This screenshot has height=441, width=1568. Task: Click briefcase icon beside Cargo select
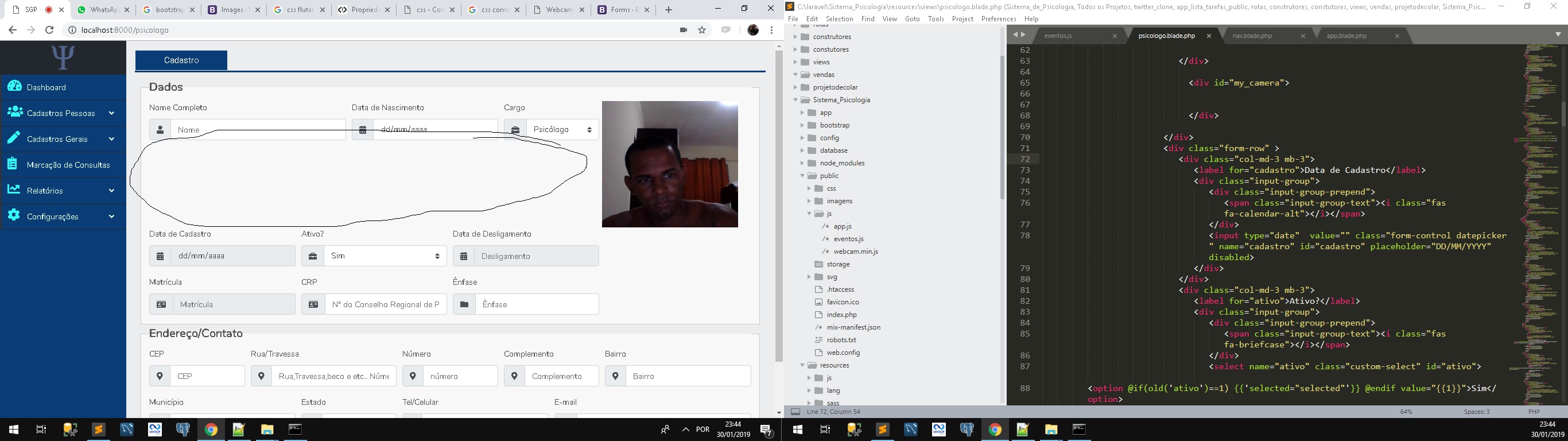tap(515, 130)
